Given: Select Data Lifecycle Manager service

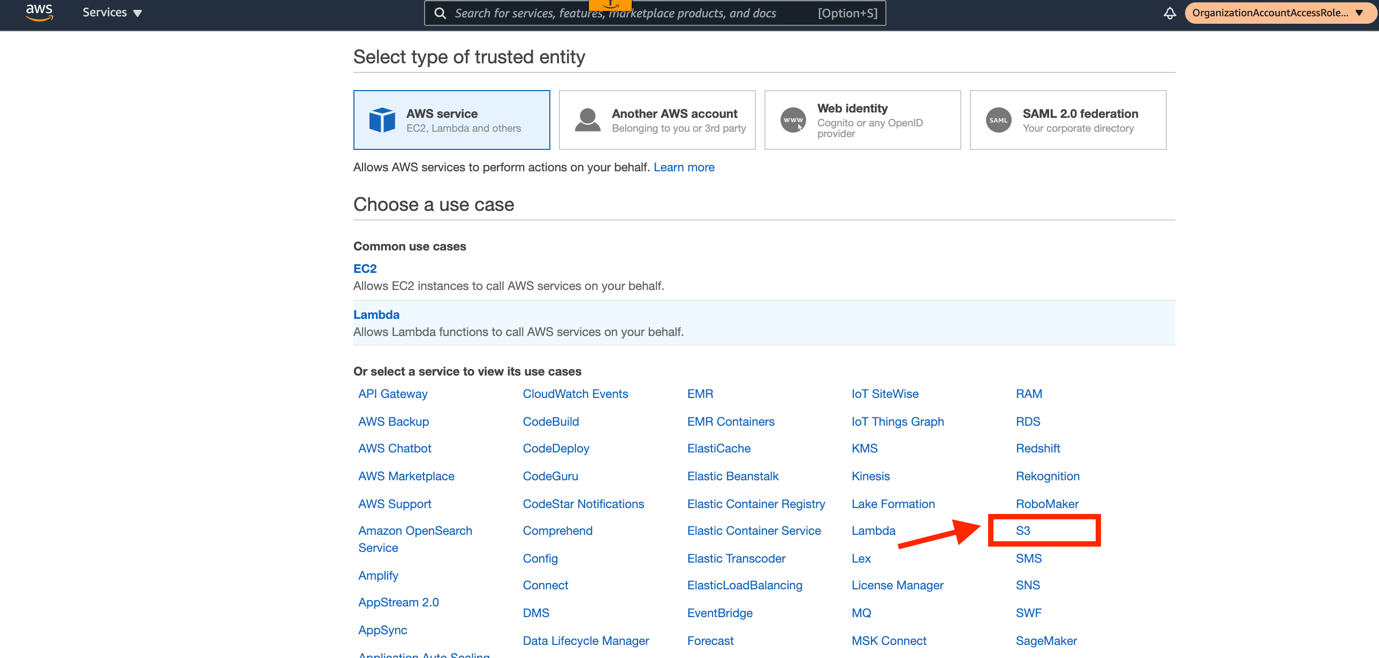Looking at the screenshot, I should (586, 641).
